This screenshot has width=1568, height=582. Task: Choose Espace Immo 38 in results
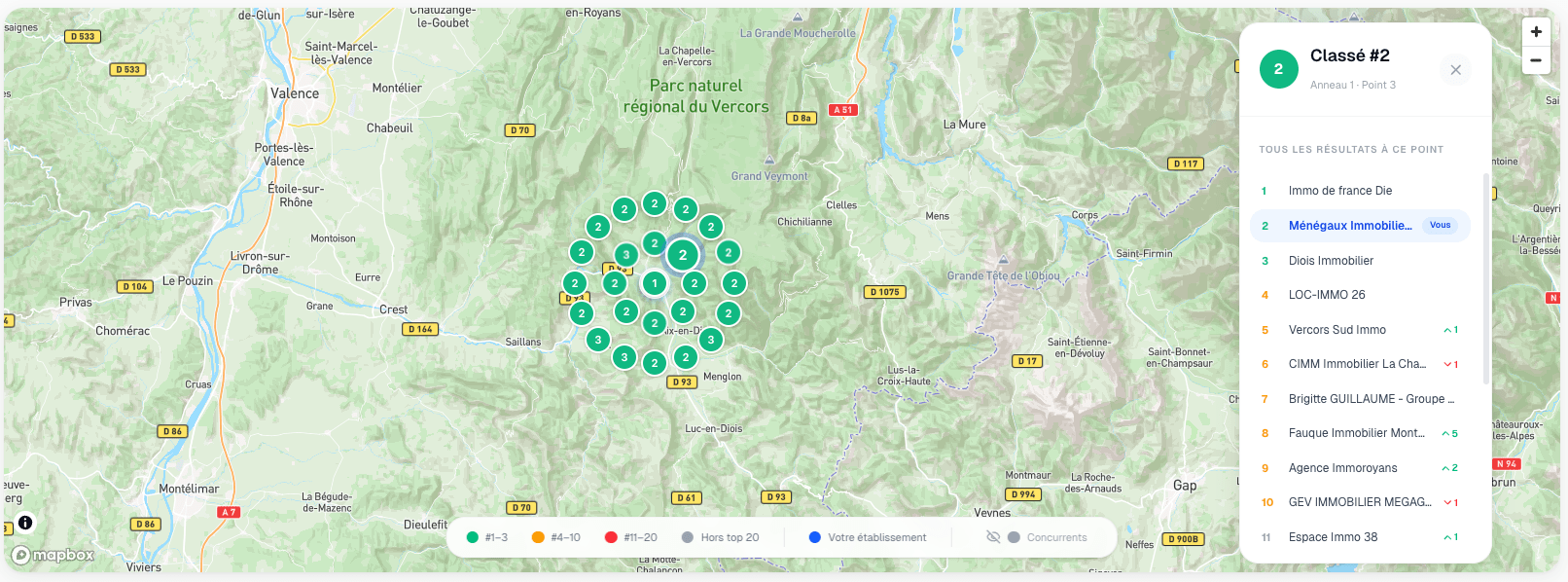point(1333,537)
